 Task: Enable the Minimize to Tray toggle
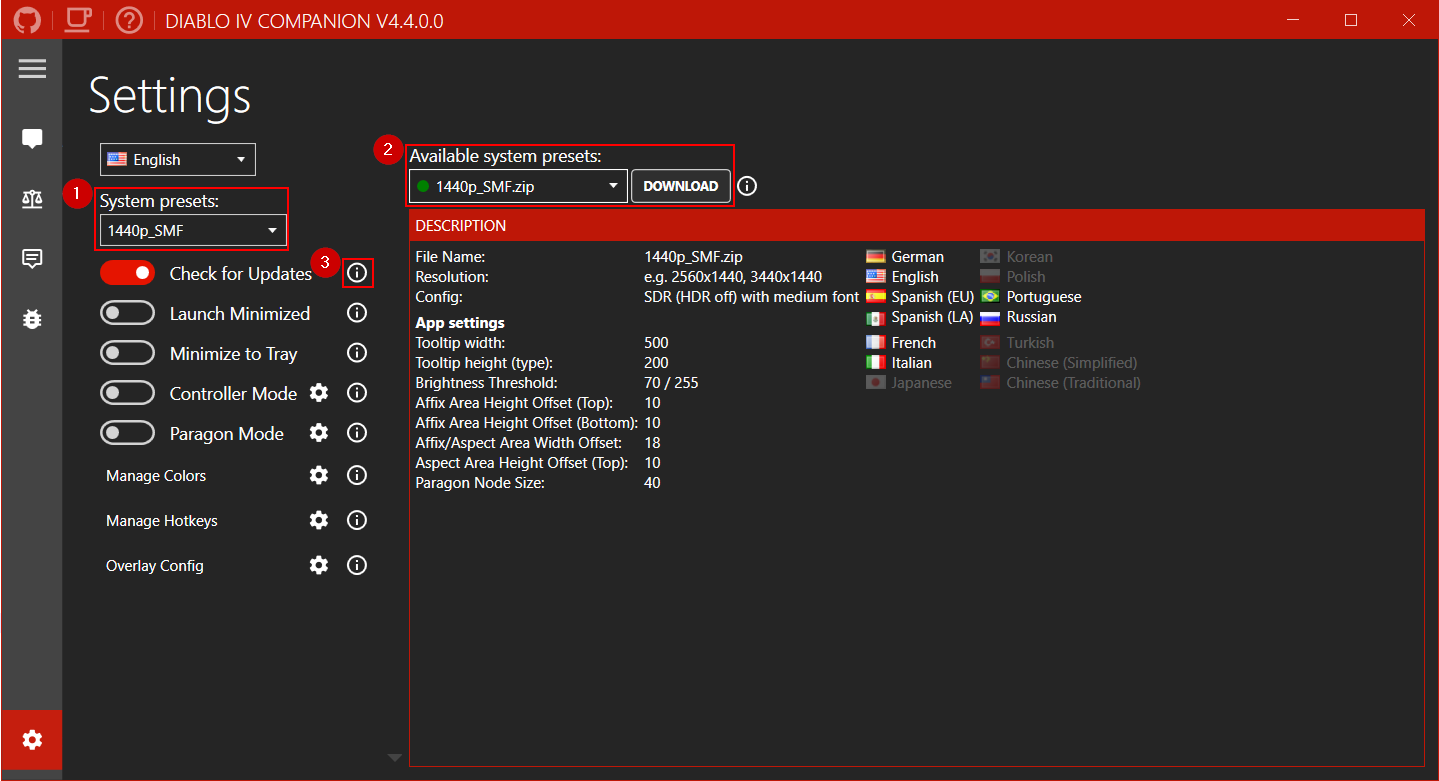coord(127,353)
